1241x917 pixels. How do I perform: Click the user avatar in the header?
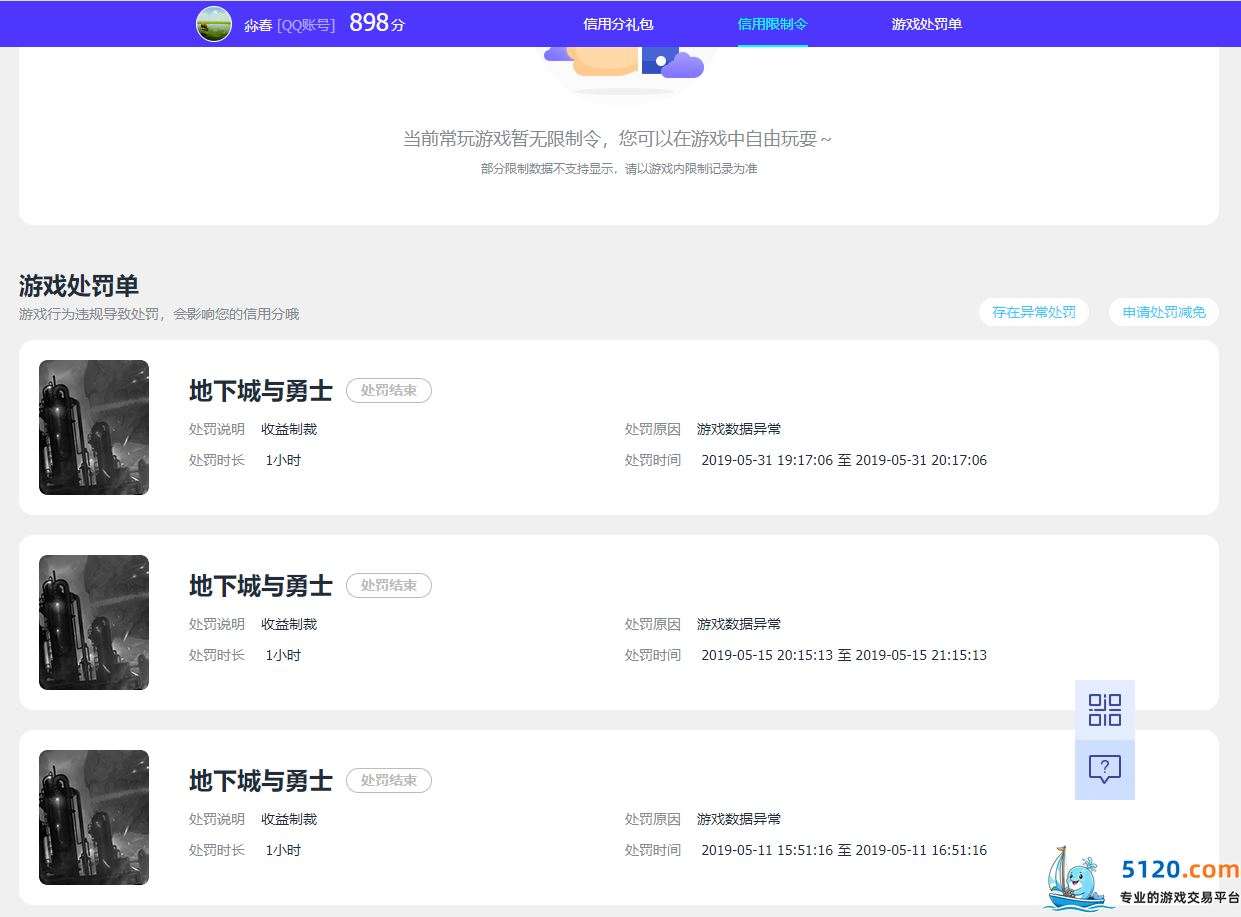pyautogui.click(x=214, y=24)
